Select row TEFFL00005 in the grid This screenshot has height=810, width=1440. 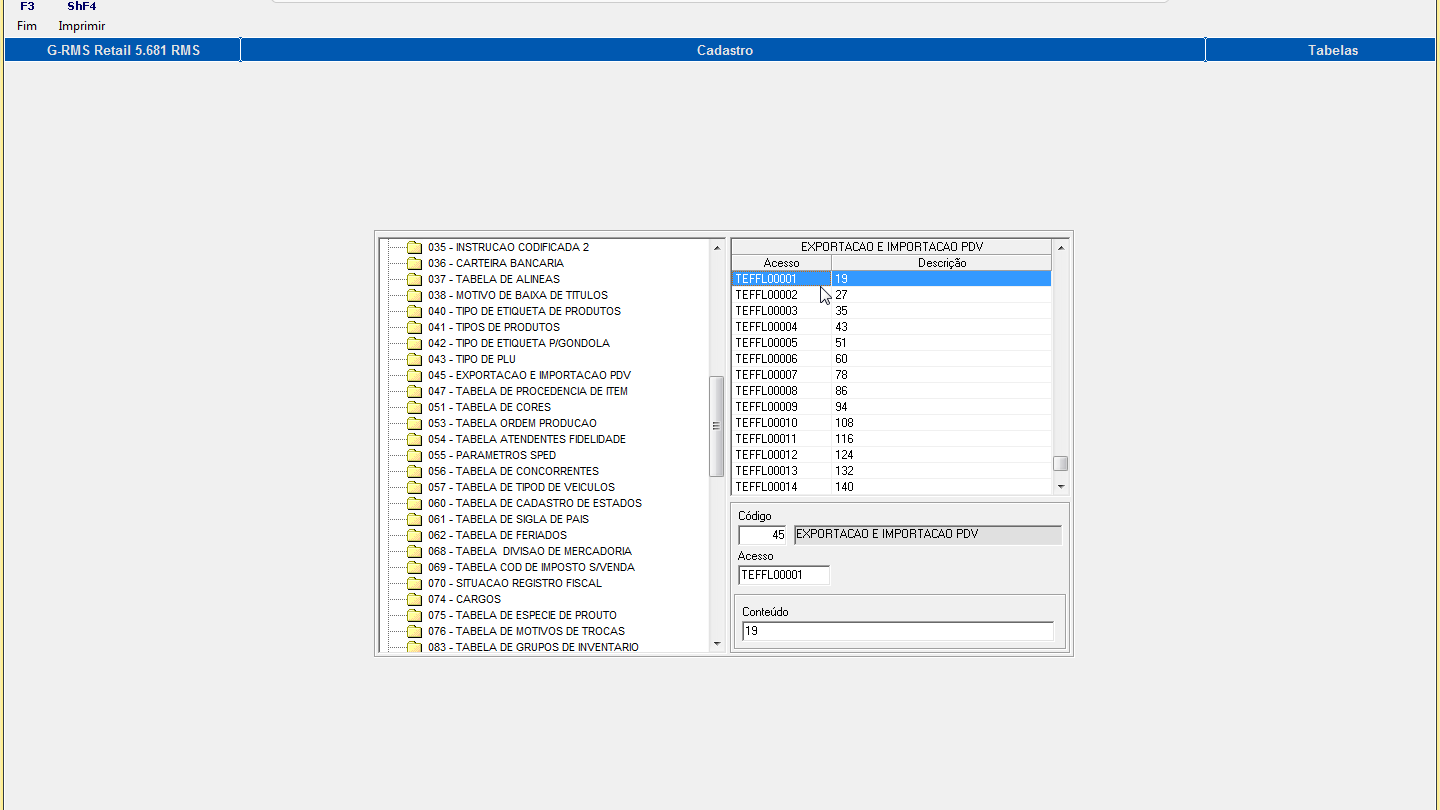[891, 343]
